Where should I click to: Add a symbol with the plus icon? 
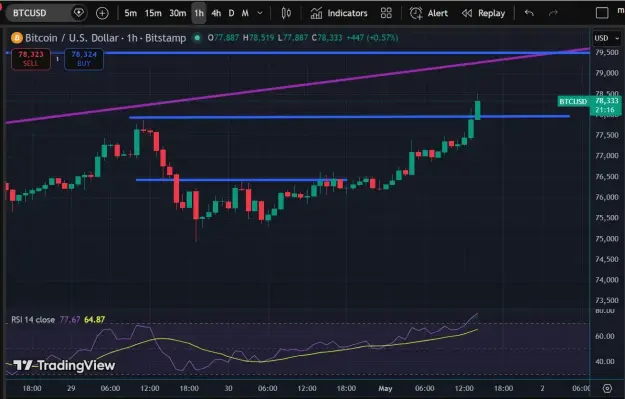(x=102, y=13)
